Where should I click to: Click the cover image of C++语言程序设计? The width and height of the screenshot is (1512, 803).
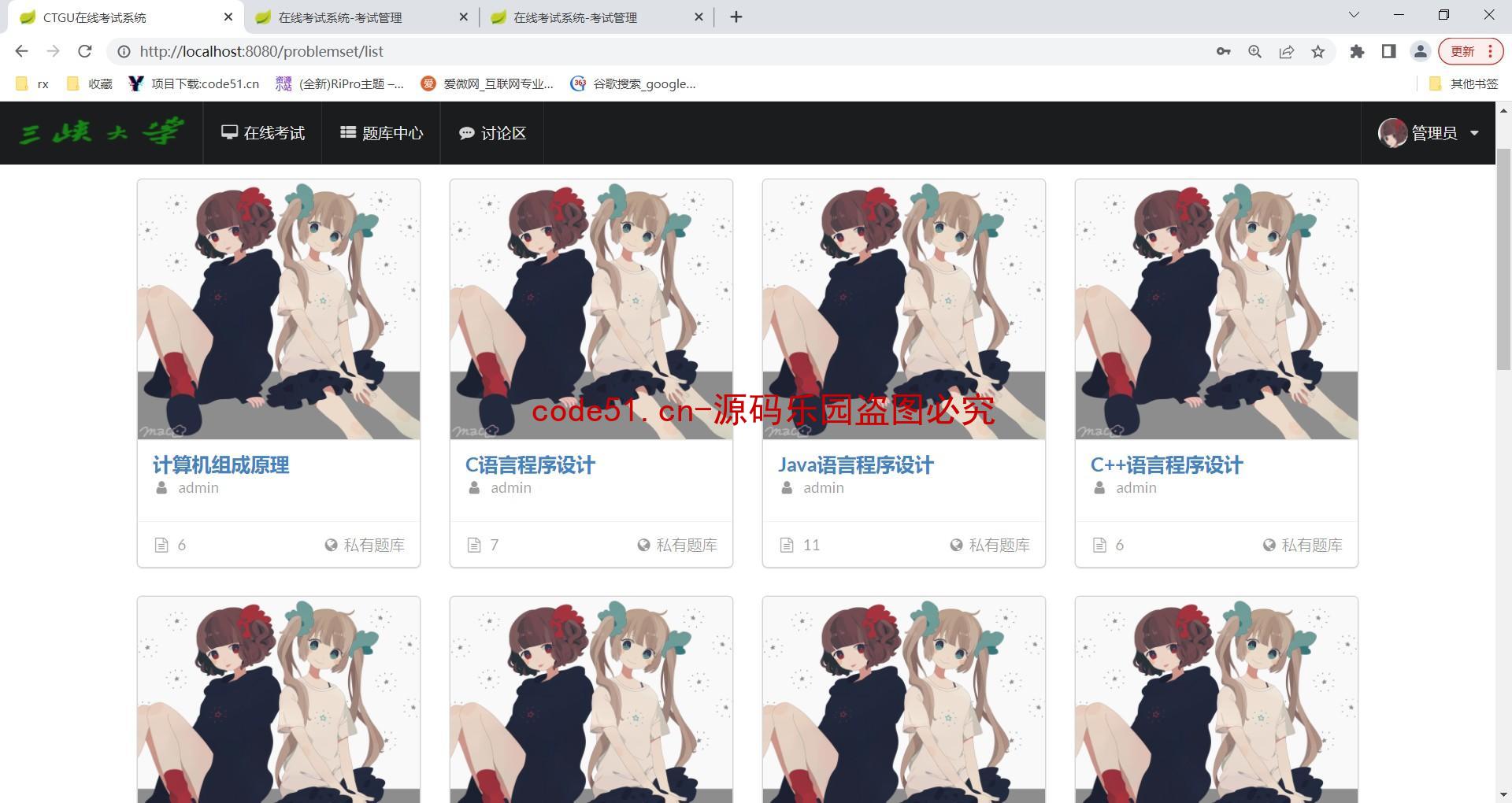click(1217, 309)
